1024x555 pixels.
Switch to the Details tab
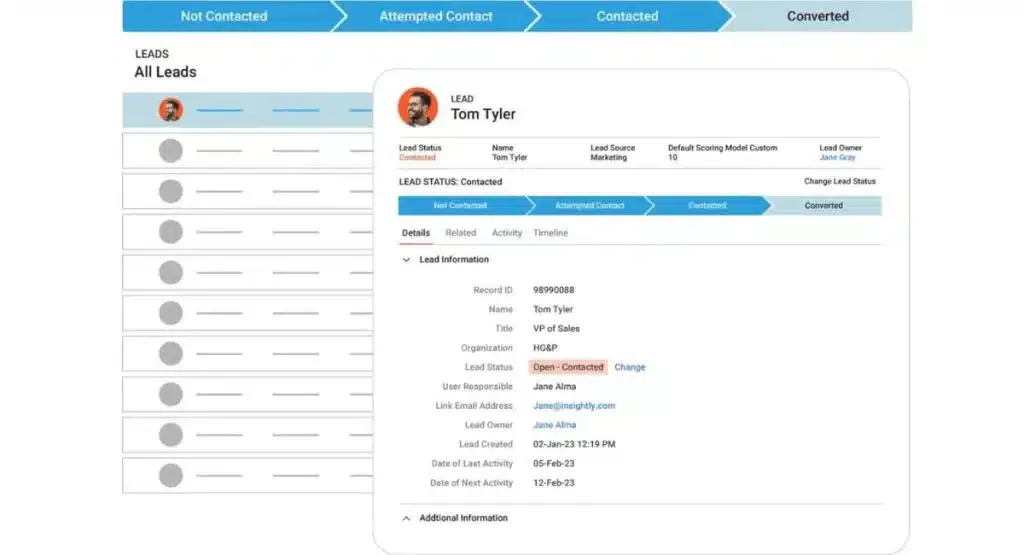coord(415,233)
